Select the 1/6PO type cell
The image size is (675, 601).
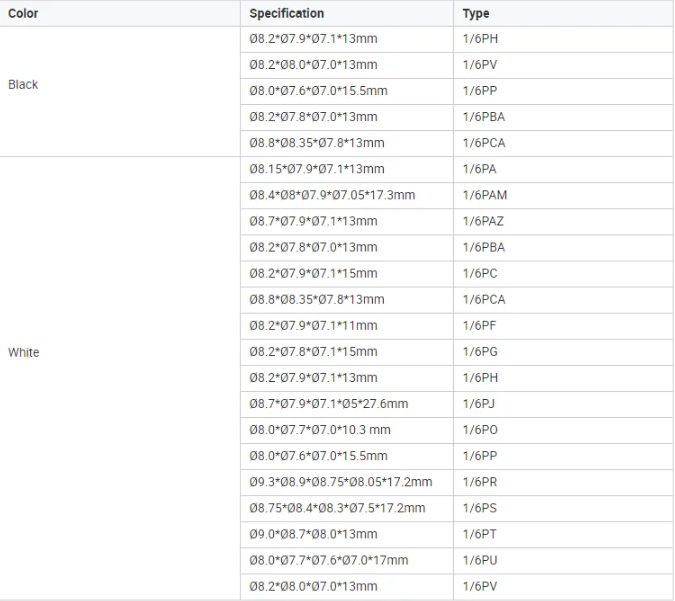(x=480, y=430)
